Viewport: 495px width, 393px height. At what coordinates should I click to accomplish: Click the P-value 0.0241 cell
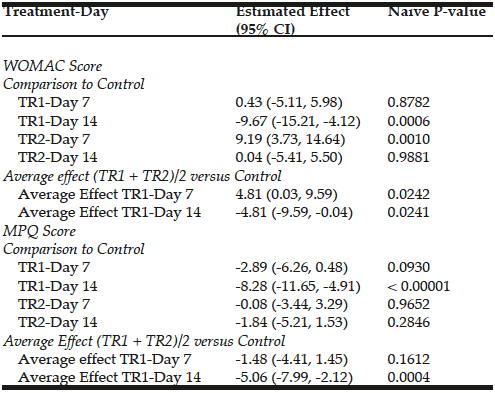(408, 212)
